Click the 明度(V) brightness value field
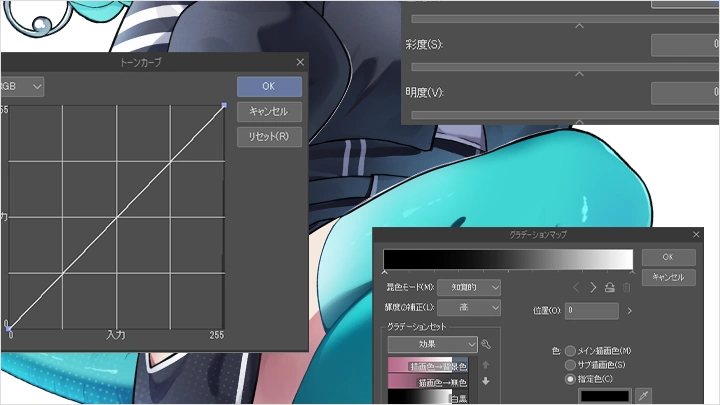 tap(685, 92)
